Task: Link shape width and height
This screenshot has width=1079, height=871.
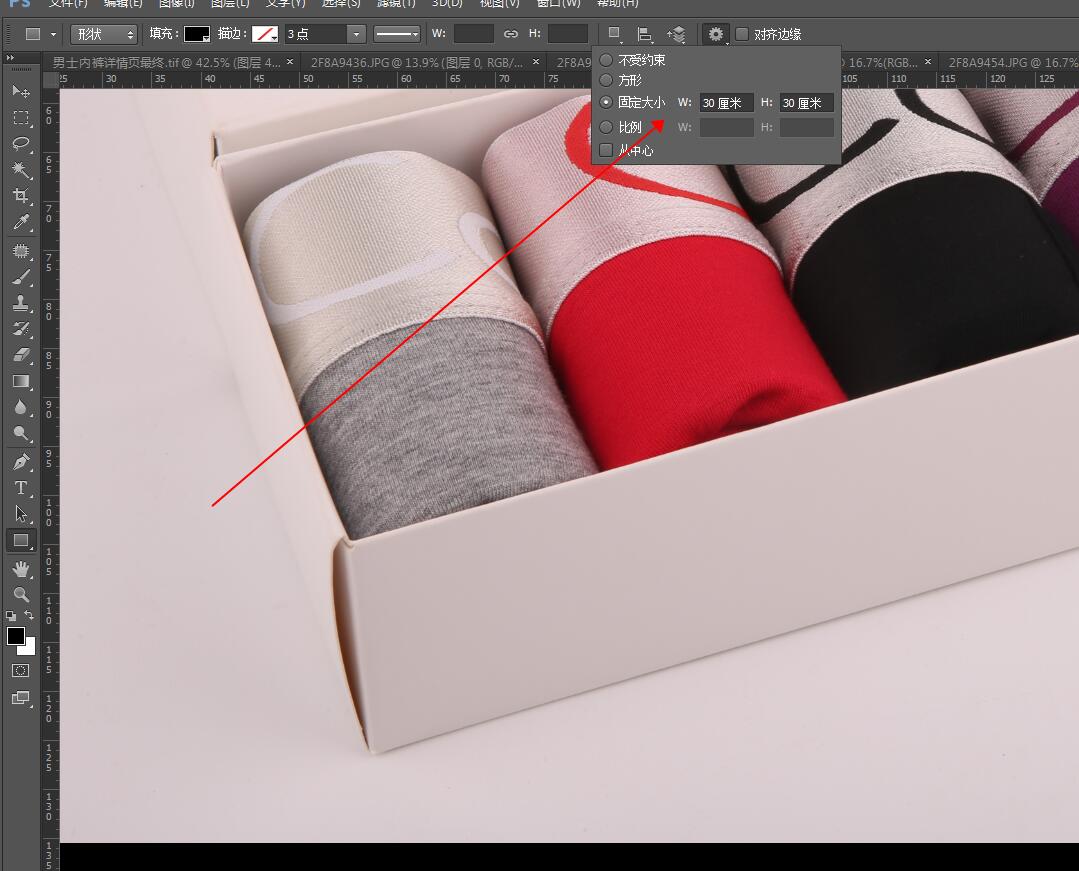Action: (511, 34)
